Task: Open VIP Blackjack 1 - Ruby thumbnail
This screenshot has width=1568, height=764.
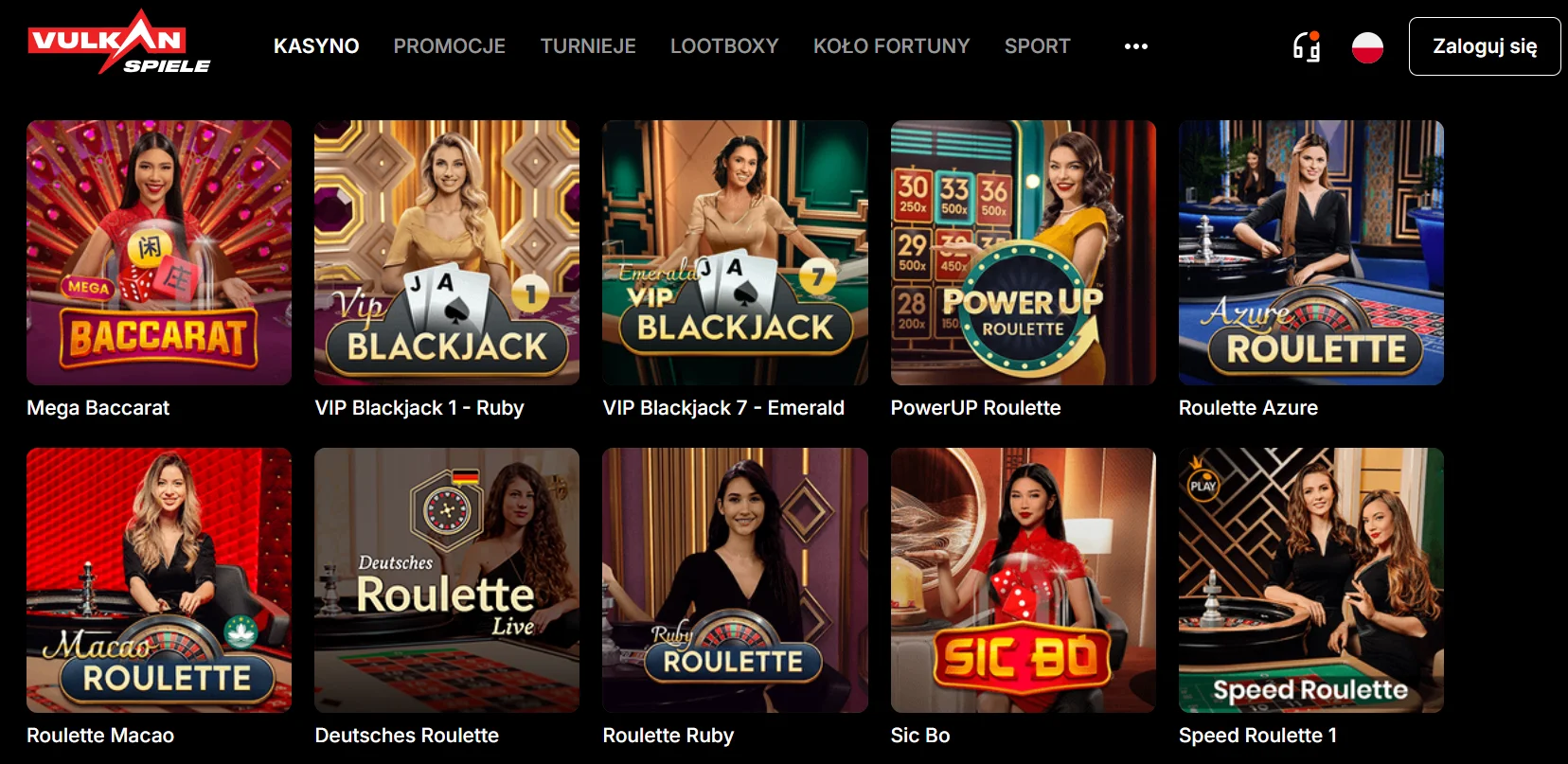Action: point(447,253)
